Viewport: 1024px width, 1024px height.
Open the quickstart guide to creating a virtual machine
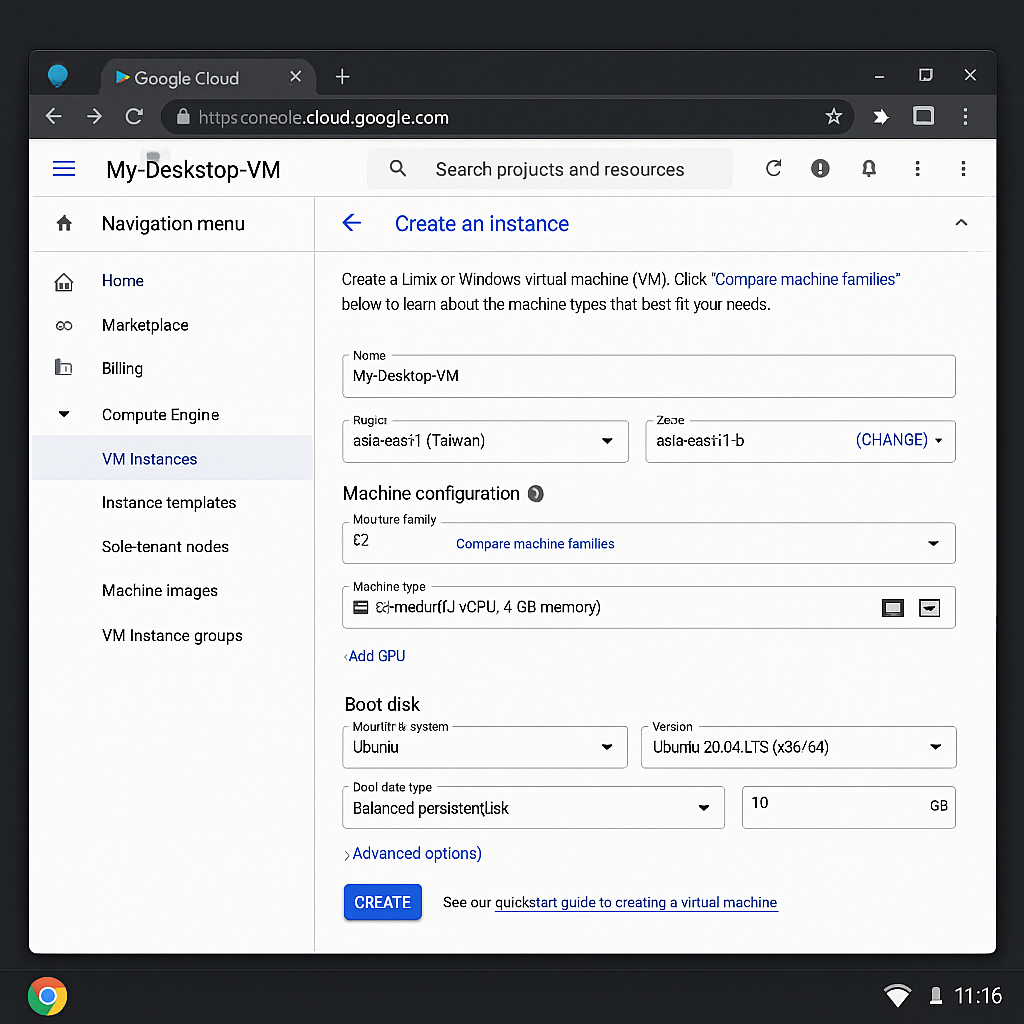(x=636, y=903)
